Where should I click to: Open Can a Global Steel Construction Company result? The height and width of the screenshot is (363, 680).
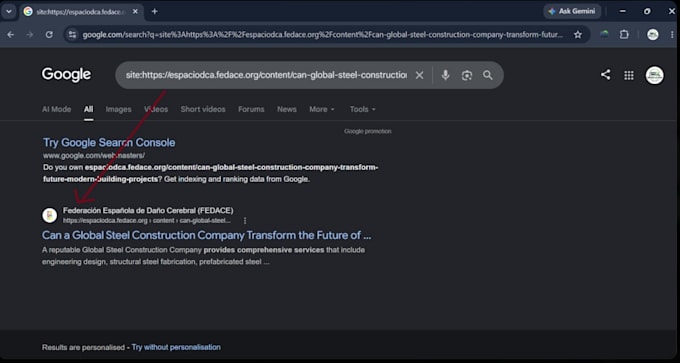pos(206,235)
